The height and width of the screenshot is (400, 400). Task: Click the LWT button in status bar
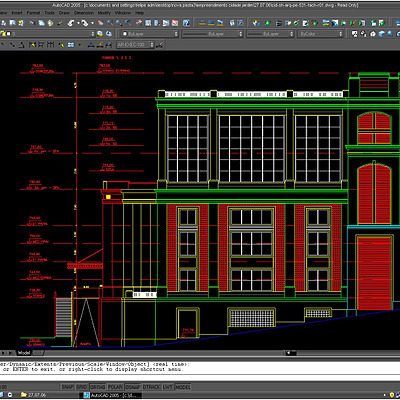click(167, 387)
